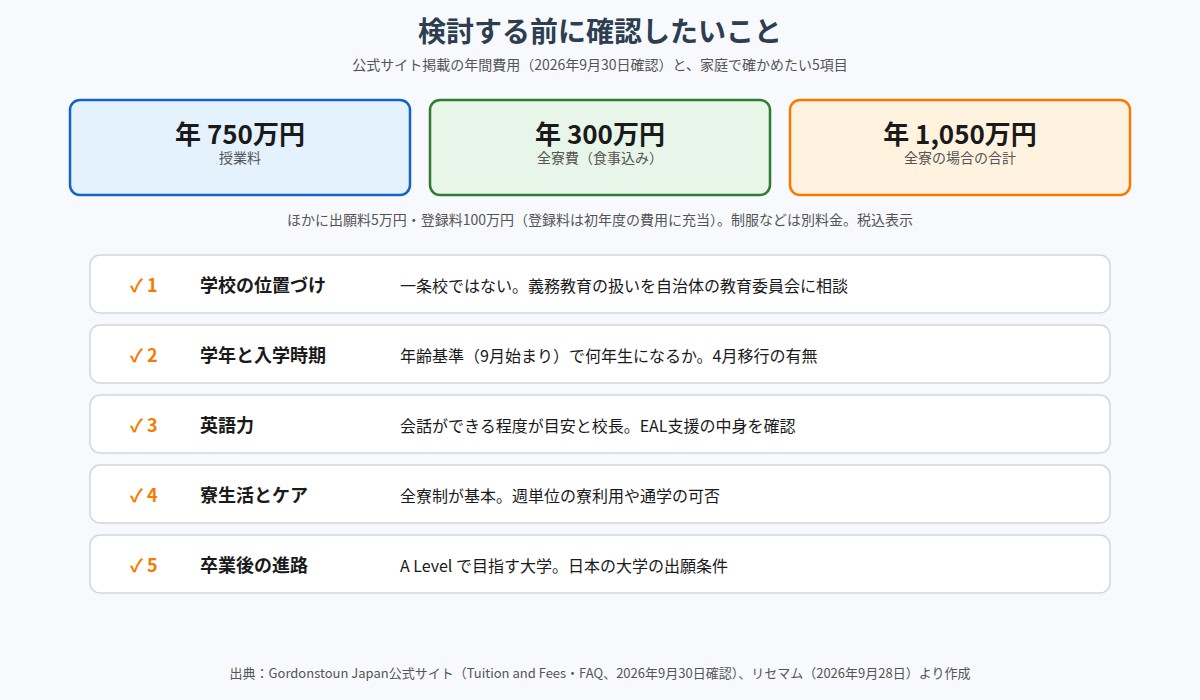Click check mark 5 beside 卒業後の進路

point(143,565)
